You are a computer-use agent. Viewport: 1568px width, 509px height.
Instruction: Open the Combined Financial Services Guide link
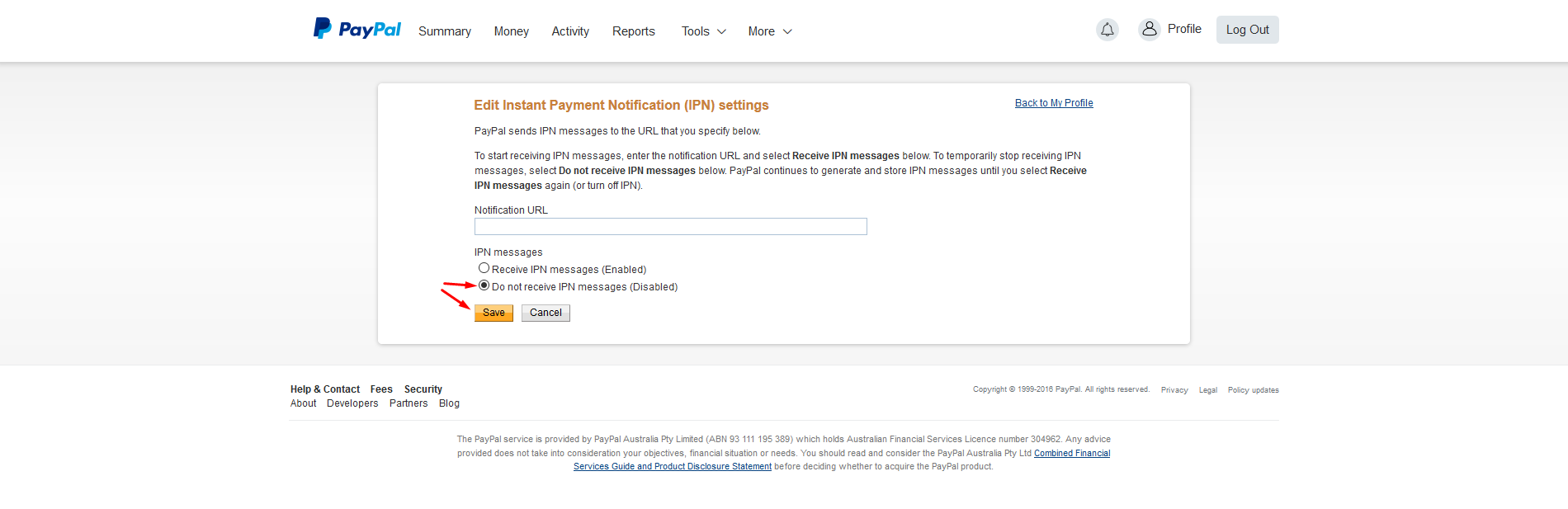click(x=1071, y=453)
